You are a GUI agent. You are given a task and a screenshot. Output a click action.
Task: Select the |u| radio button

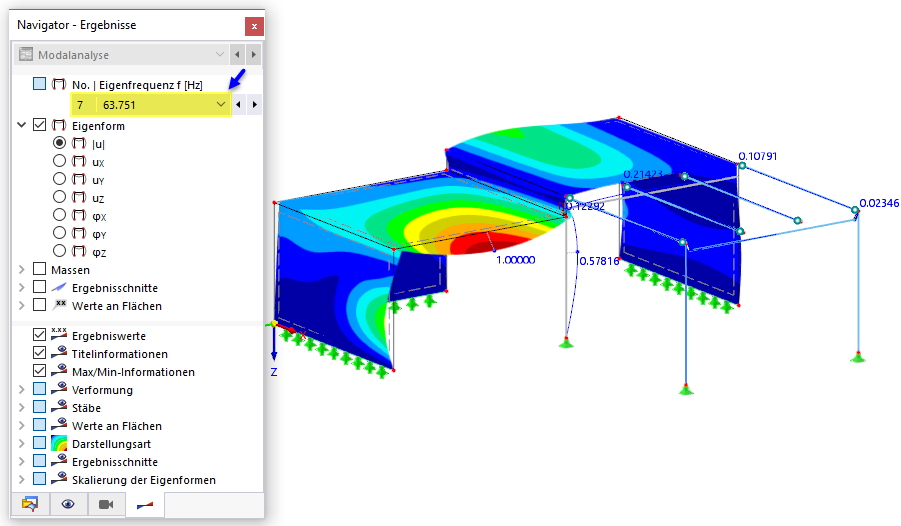tap(59, 142)
